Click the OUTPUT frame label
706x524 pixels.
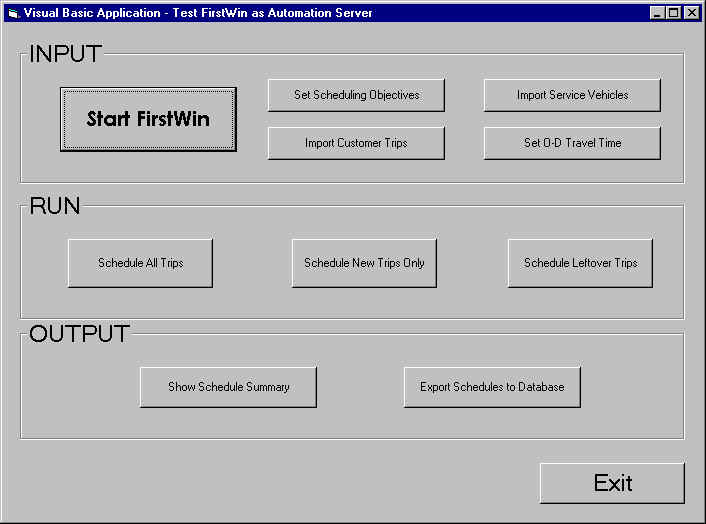pos(79,334)
